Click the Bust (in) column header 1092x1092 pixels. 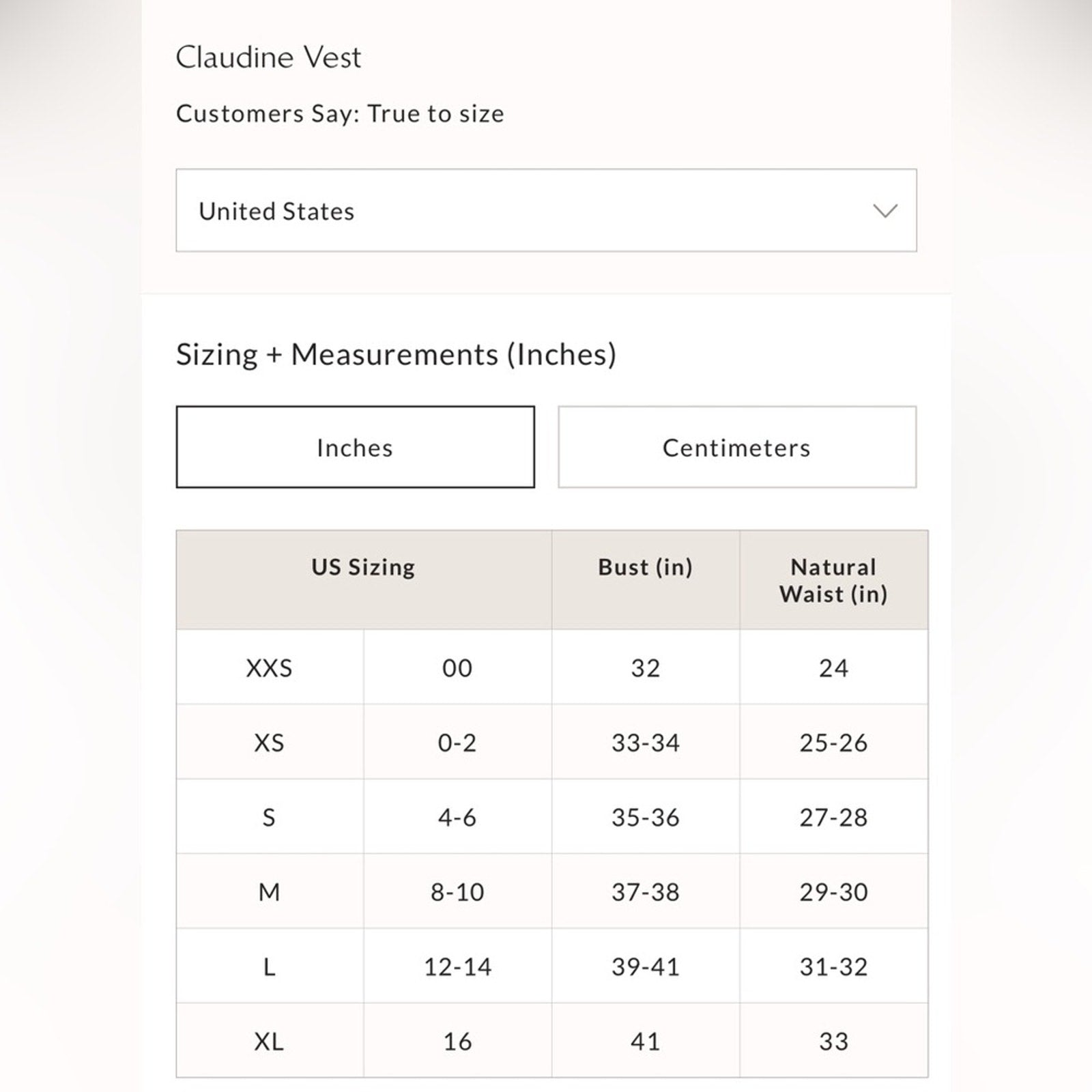click(645, 568)
